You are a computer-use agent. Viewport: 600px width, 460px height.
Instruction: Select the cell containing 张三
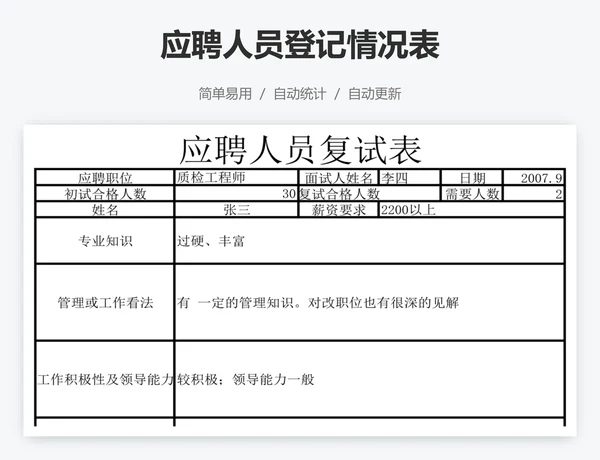click(x=236, y=209)
